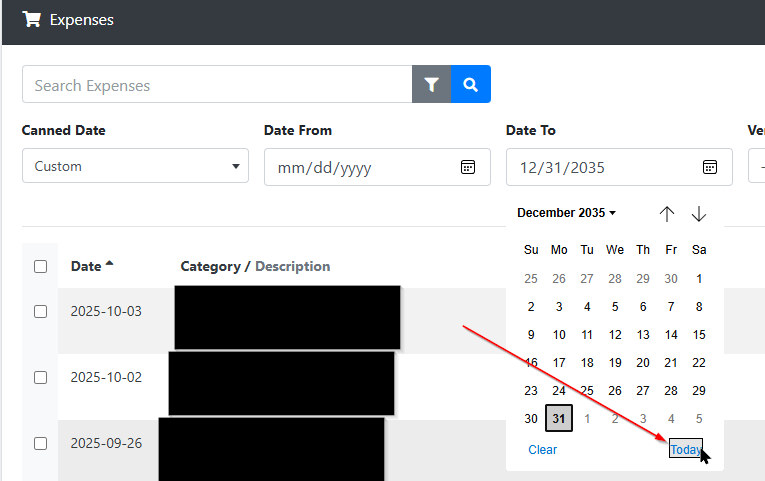Click Clear in the date picker
765x481 pixels.
[542, 450]
